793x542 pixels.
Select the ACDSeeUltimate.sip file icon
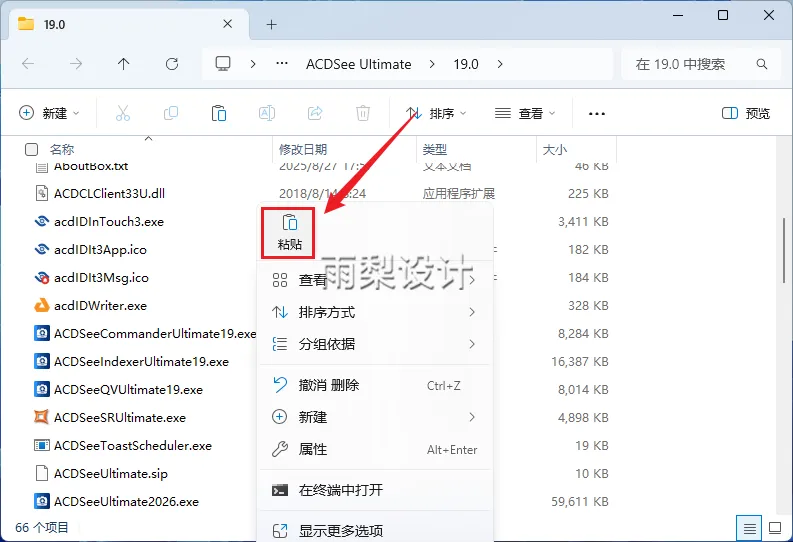click(x=41, y=473)
